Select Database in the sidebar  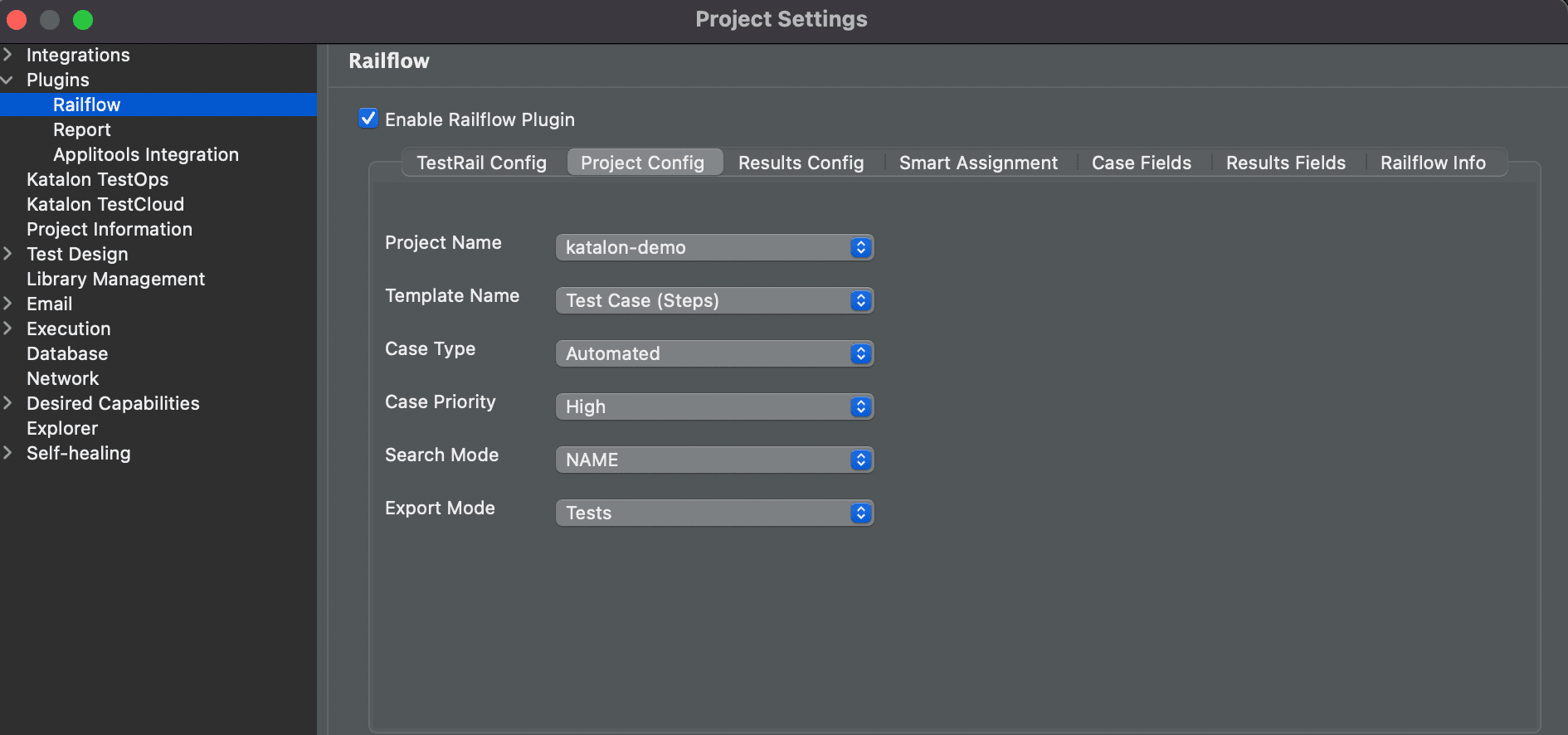click(x=67, y=353)
